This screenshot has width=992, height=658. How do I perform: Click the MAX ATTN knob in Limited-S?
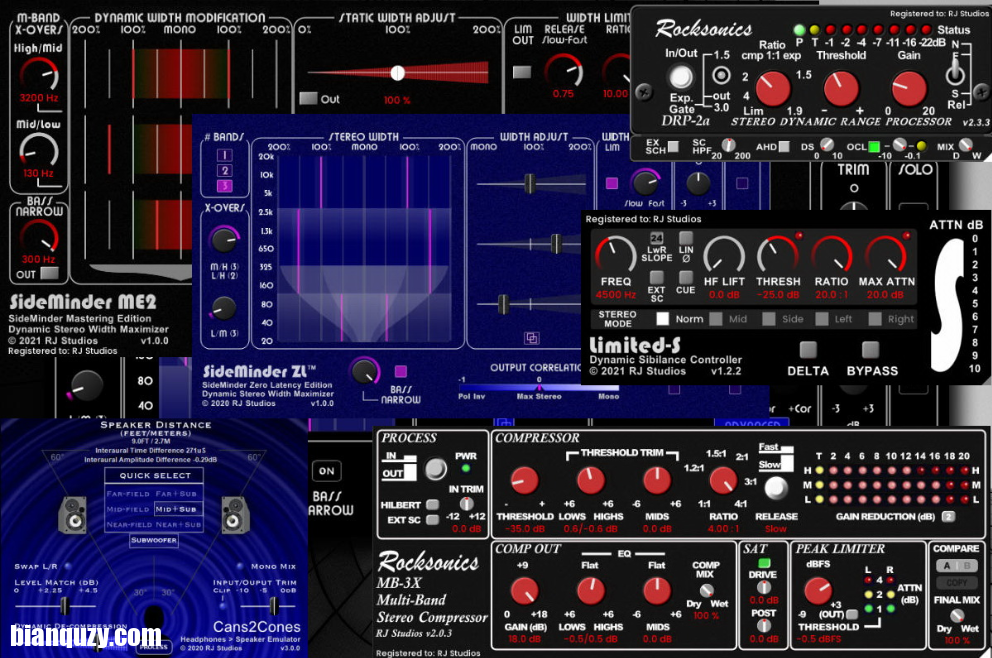886,254
